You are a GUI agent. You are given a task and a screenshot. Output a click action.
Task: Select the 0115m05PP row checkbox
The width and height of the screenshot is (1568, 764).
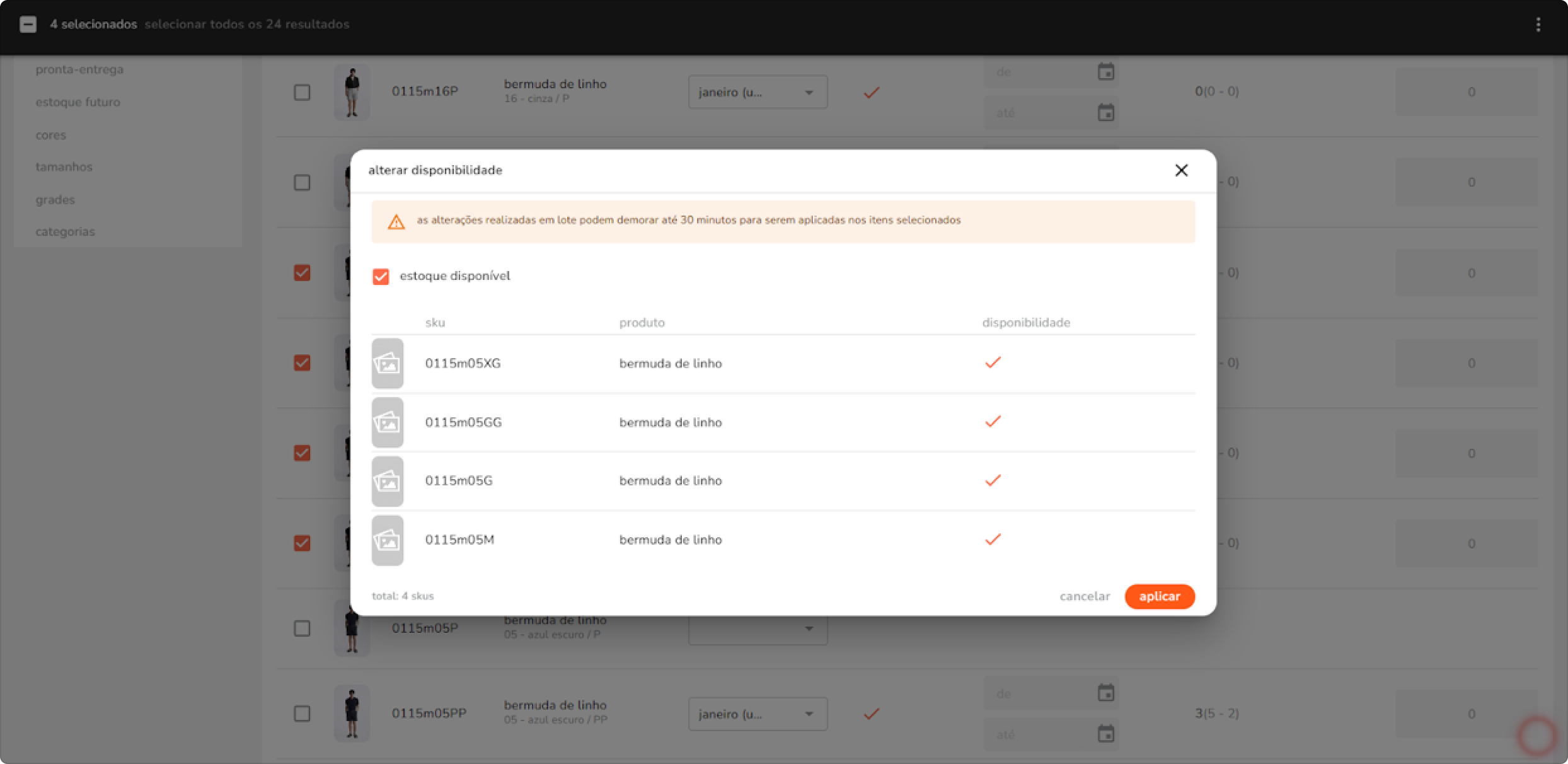coord(302,714)
